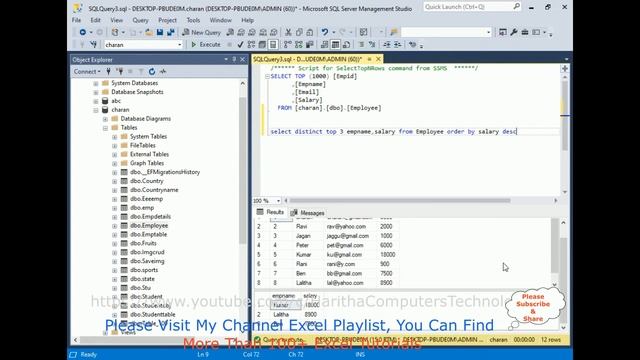Open the Help menu
The image size is (640, 360).
tap(247, 20)
